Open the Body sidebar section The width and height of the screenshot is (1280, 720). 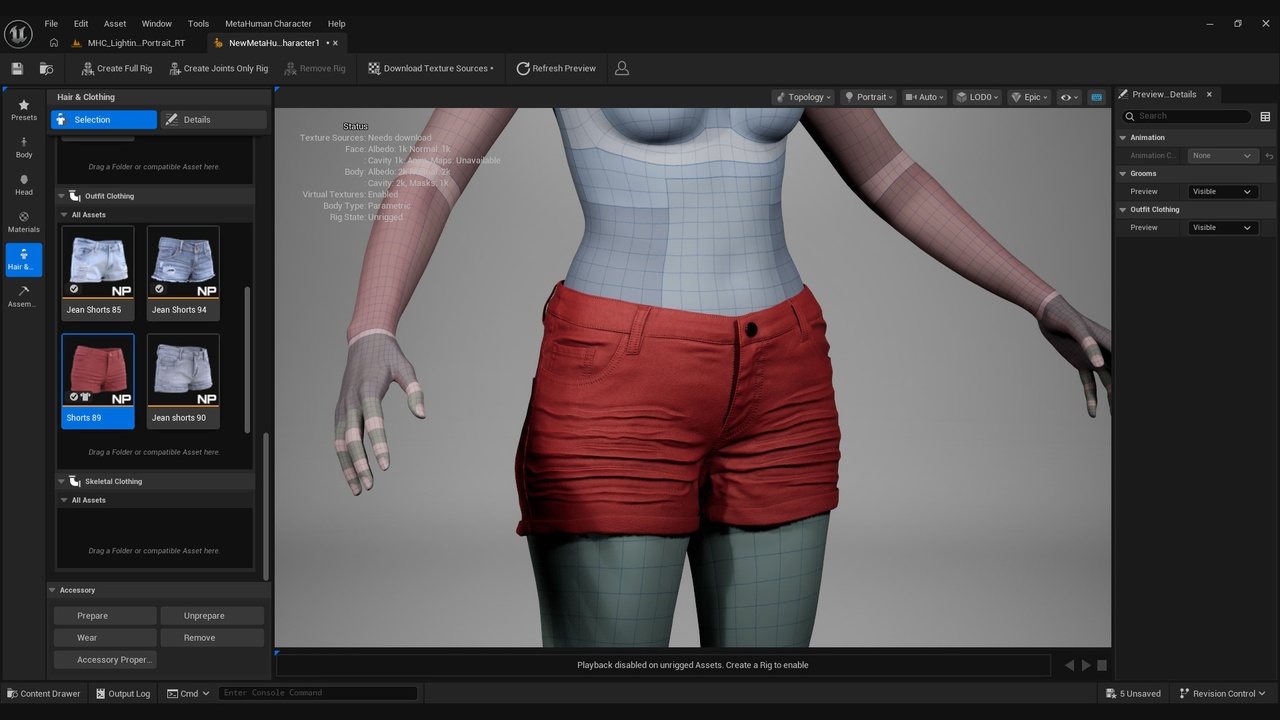tap(24, 148)
